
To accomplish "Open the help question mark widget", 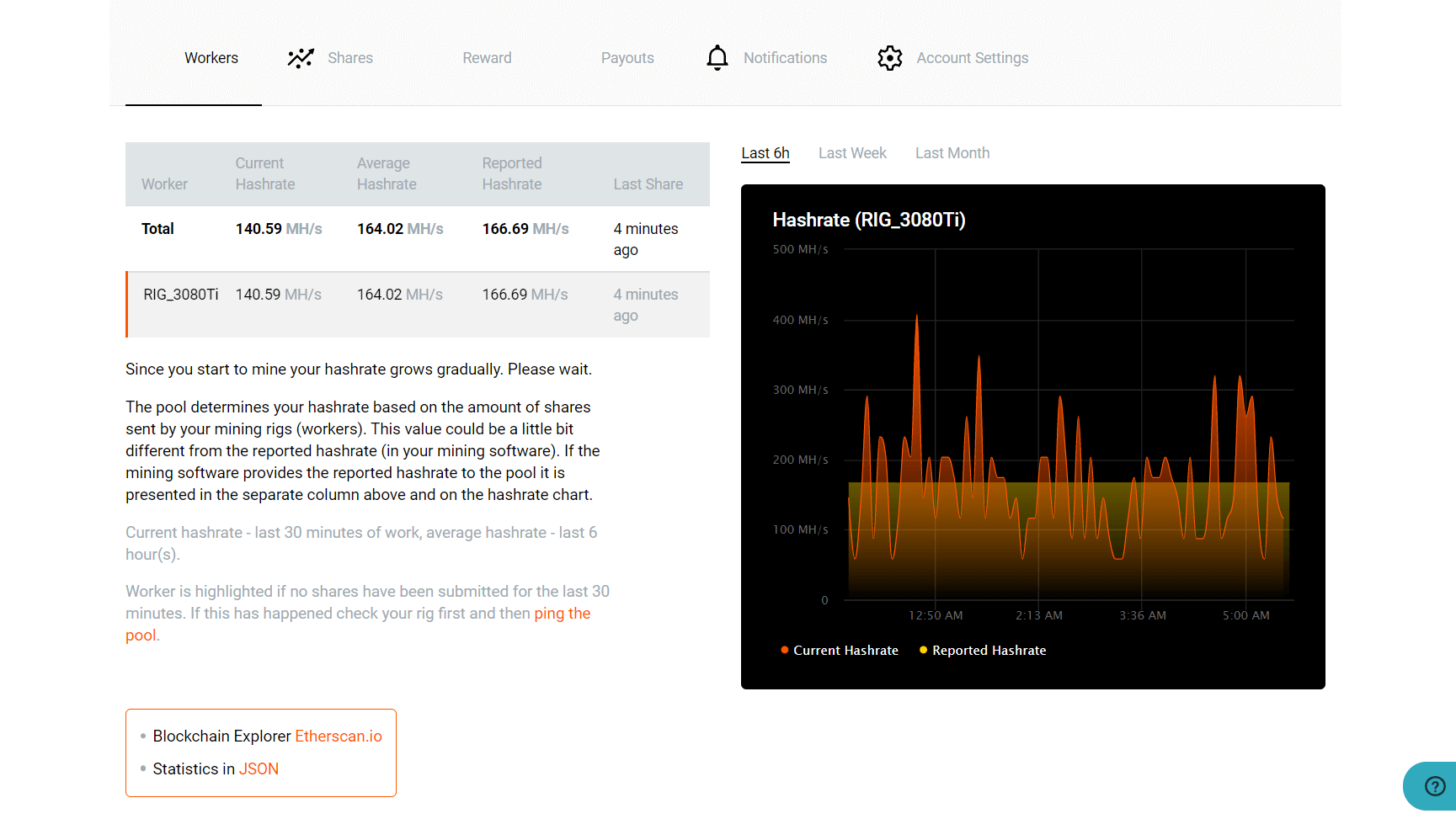I will 1434,786.
